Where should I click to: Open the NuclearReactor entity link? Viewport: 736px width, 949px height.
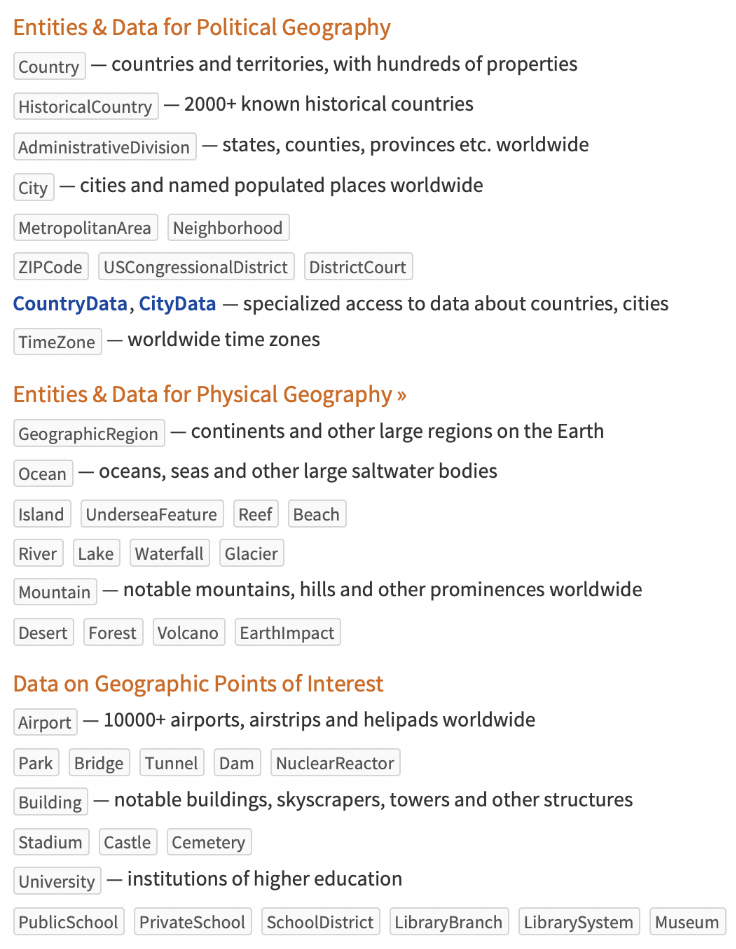pos(335,763)
